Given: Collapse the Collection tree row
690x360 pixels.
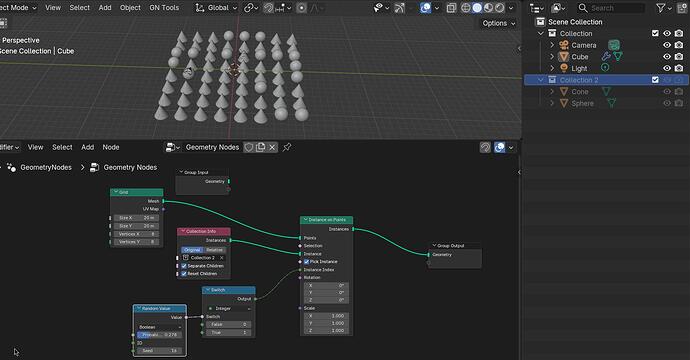Looking at the screenshot, I should tap(541, 33).
